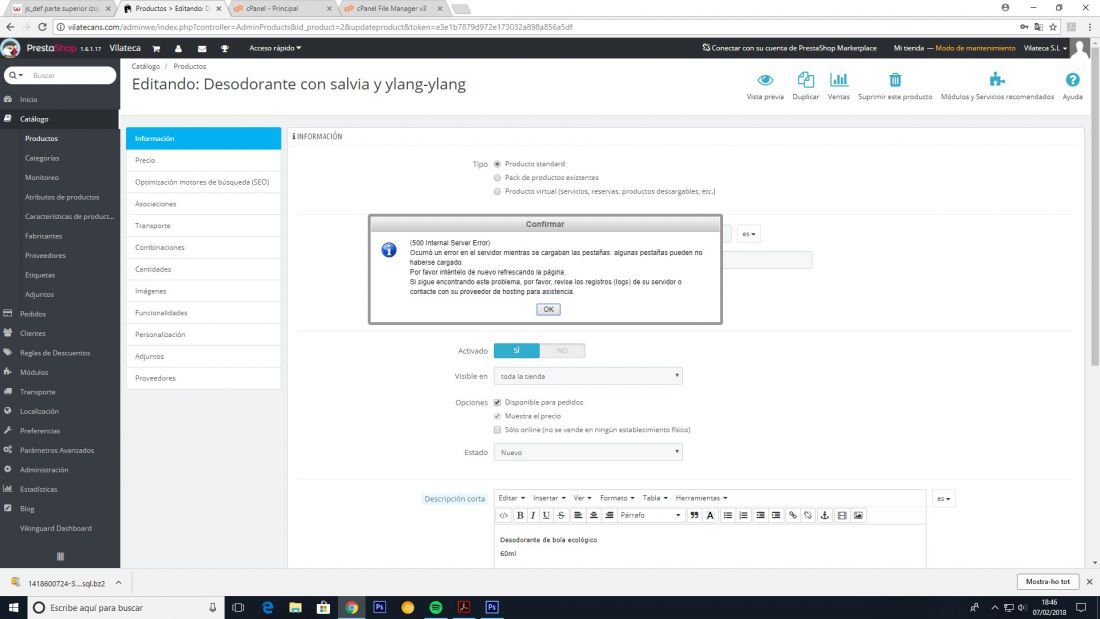This screenshot has height=619, width=1100.
Task: Open the Tabla menu in editor
Action: point(655,498)
